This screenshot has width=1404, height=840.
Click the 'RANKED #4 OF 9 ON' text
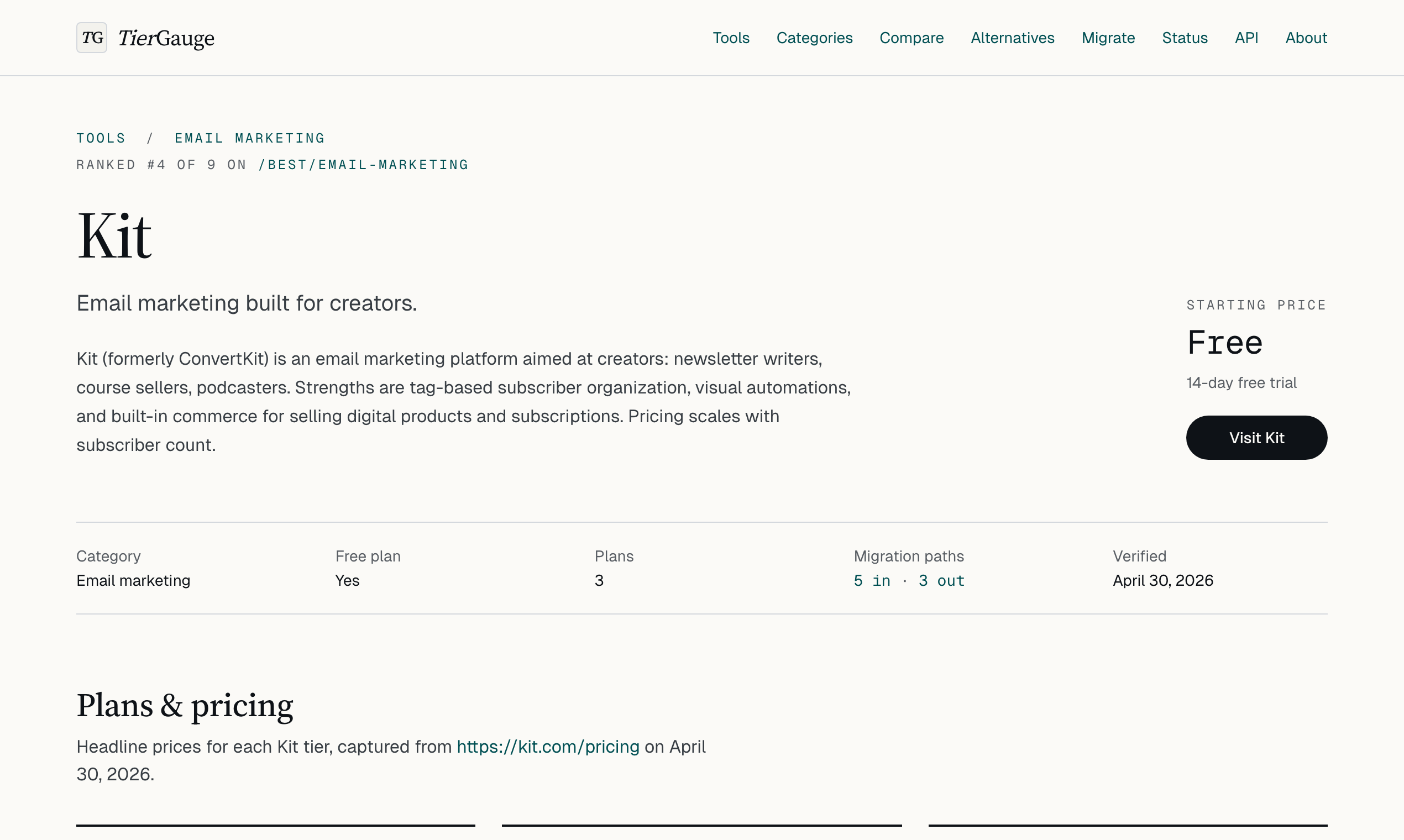pos(162,165)
